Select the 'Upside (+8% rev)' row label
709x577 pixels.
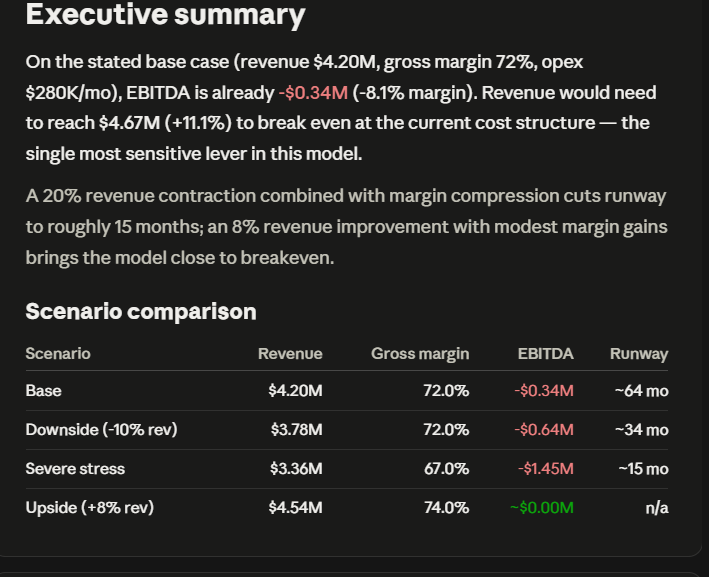[90, 507]
